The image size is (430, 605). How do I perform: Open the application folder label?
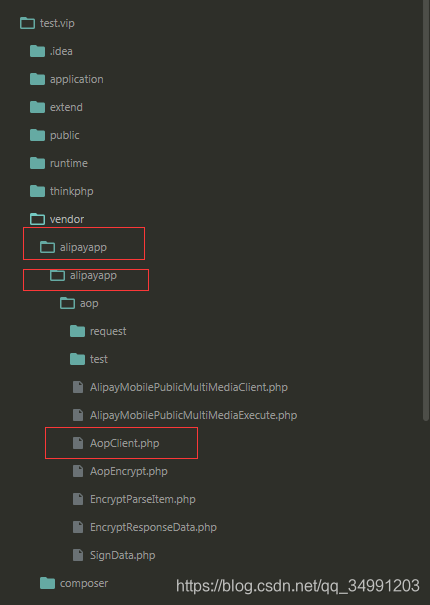pyautogui.click(x=76, y=79)
